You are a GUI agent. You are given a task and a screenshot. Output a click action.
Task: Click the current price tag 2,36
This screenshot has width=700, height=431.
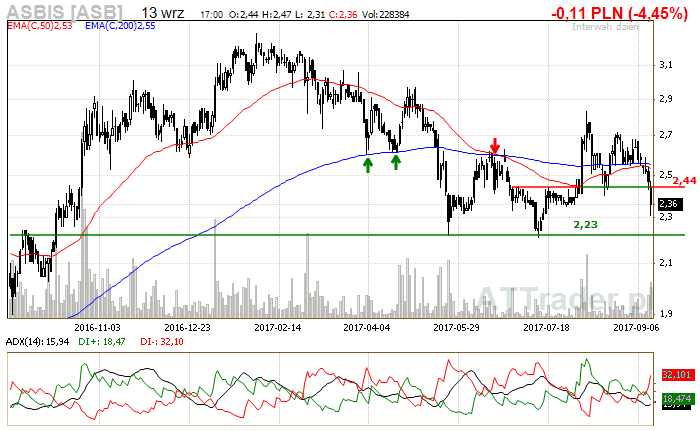(670, 204)
